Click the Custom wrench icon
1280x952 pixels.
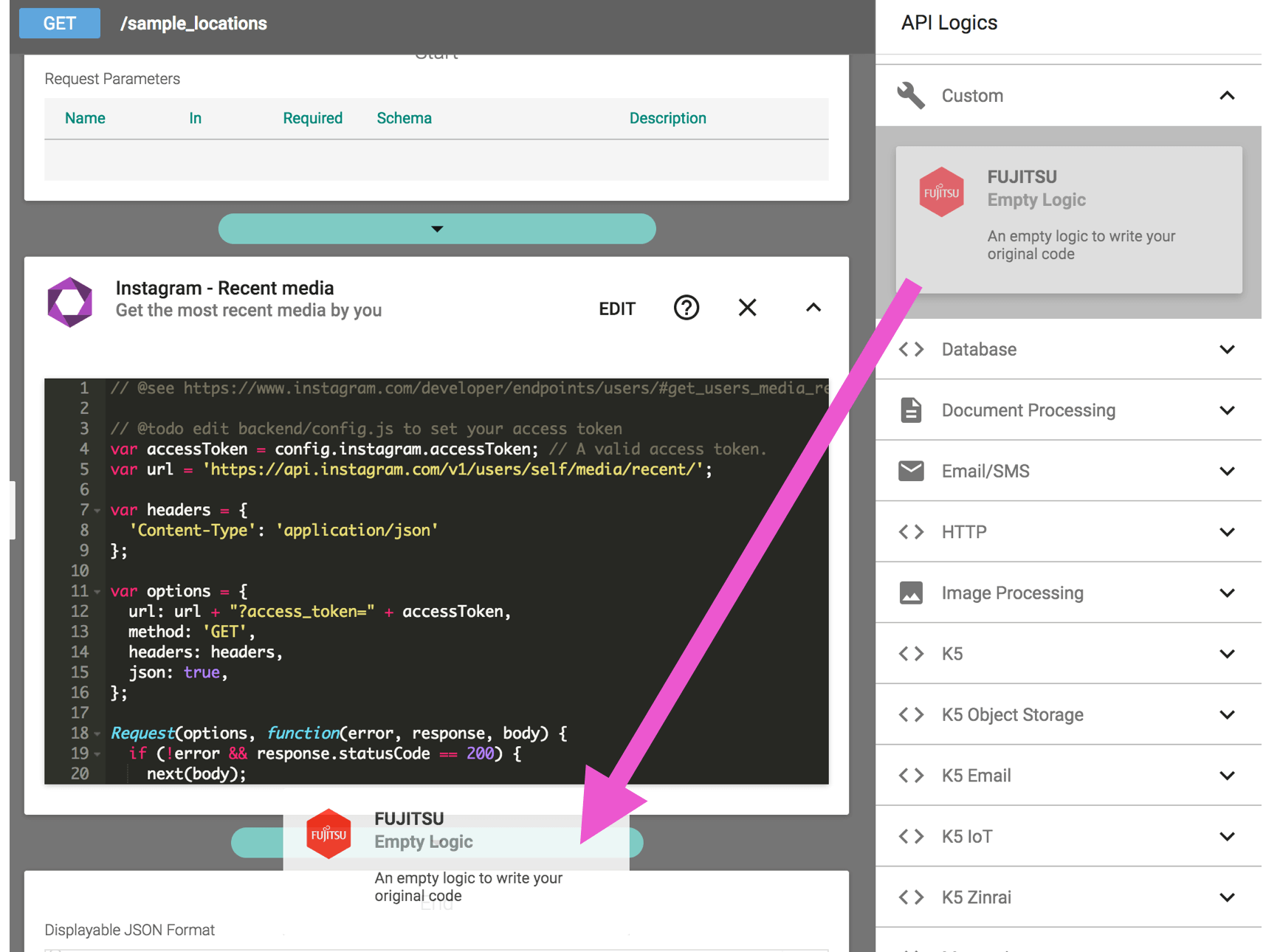pos(911,96)
